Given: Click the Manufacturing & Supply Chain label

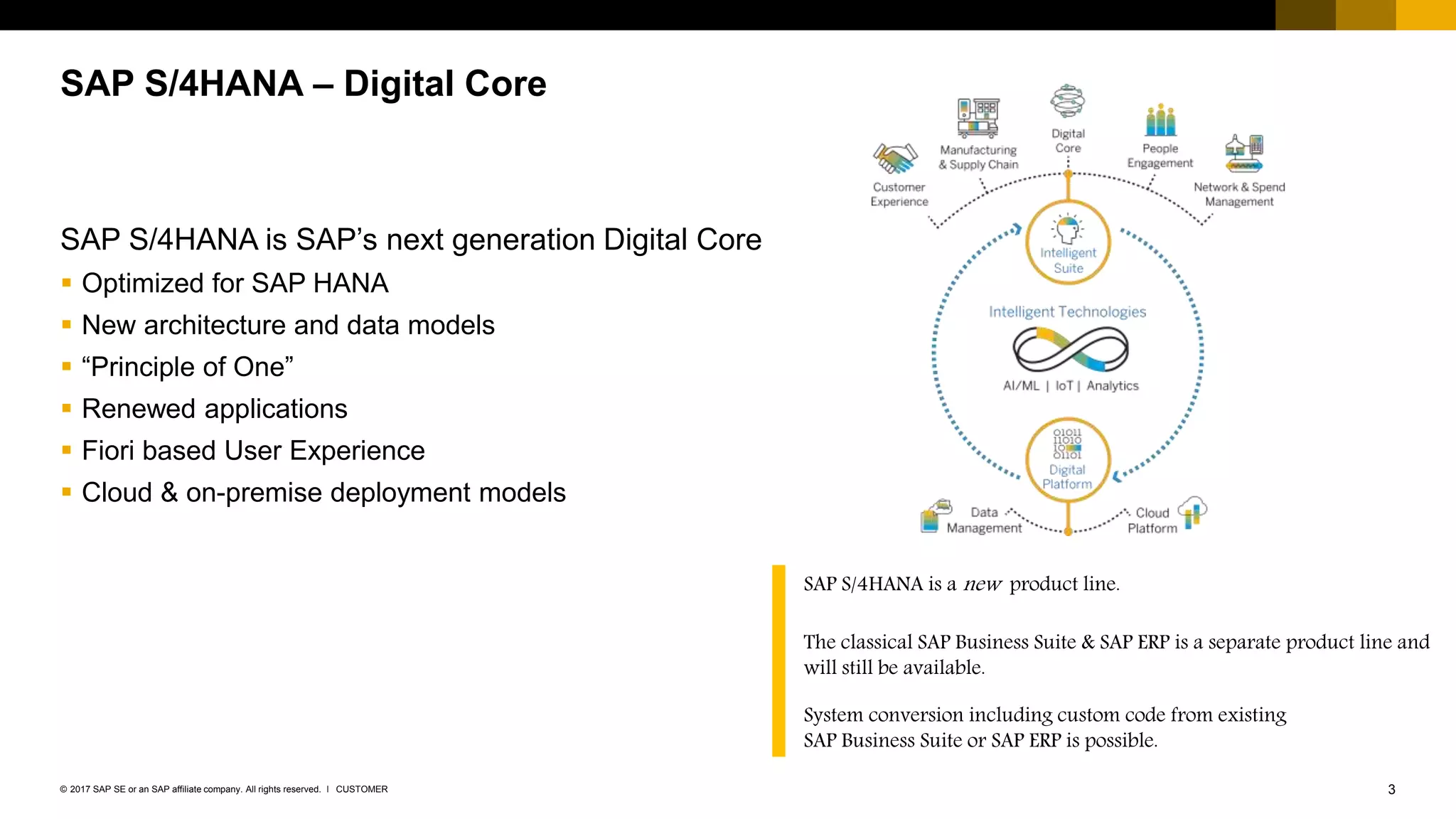Looking at the screenshot, I should 978,157.
